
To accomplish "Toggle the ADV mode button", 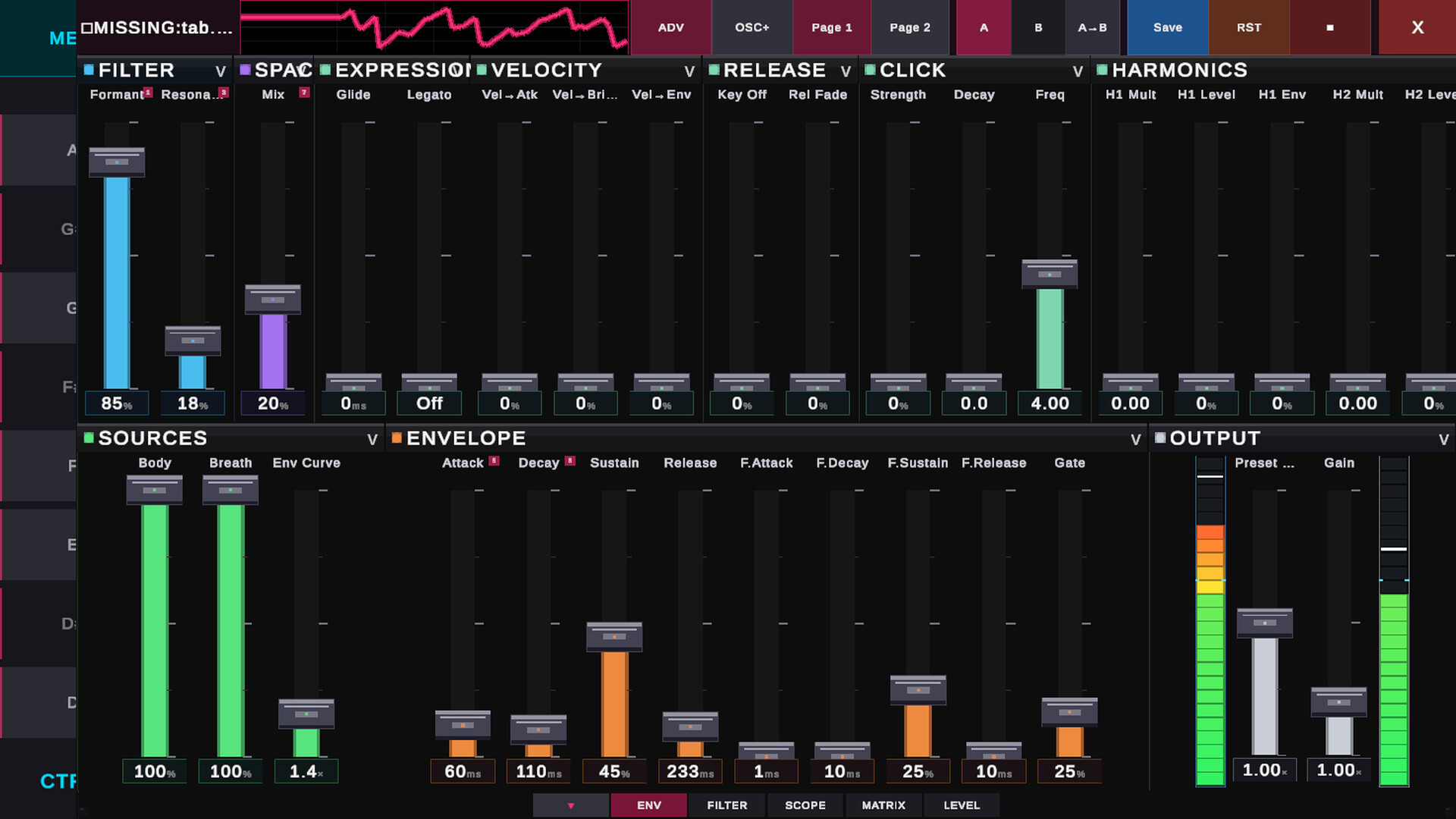I will click(670, 27).
